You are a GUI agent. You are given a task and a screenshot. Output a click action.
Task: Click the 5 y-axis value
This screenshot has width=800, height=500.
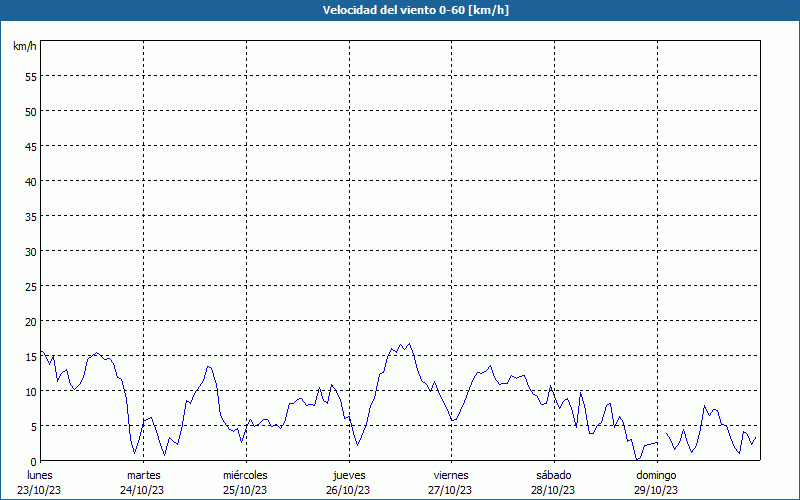[x=34, y=427]
